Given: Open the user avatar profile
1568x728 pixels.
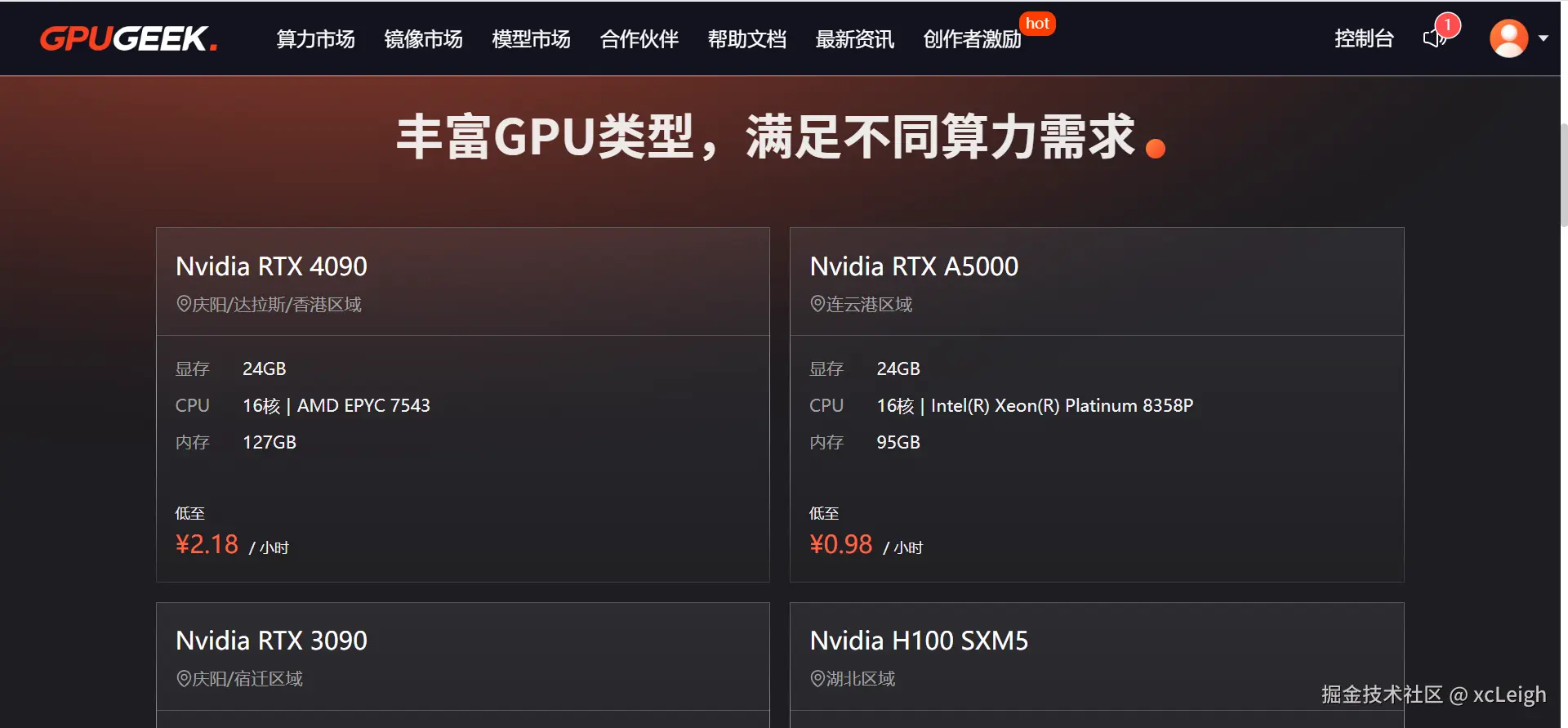Looking at the screenshot, I should (1508, 38).
